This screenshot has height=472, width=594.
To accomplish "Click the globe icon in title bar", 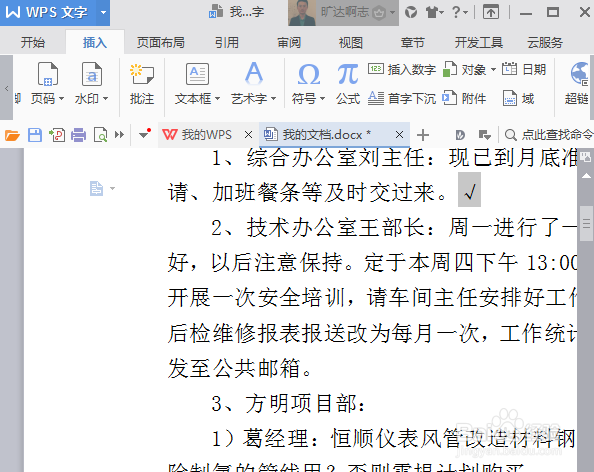I will tap(411, 13).
